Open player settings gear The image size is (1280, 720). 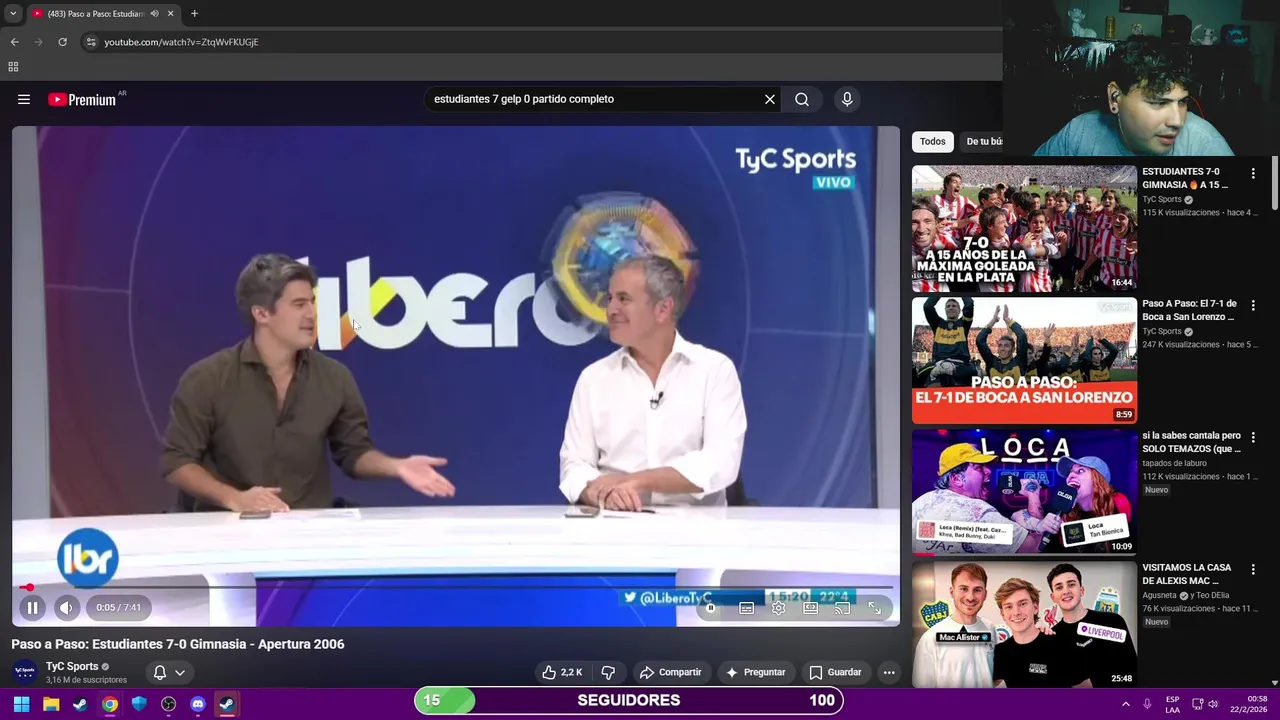pyautogui.click(x=778, y=608)
